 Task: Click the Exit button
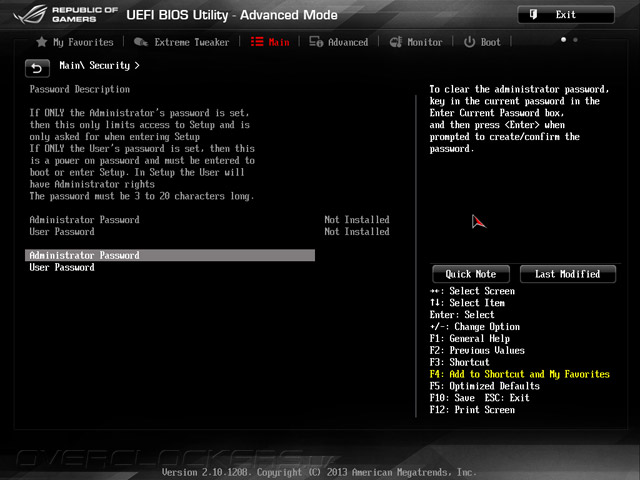pyautogui.click(x=566, y=15)
